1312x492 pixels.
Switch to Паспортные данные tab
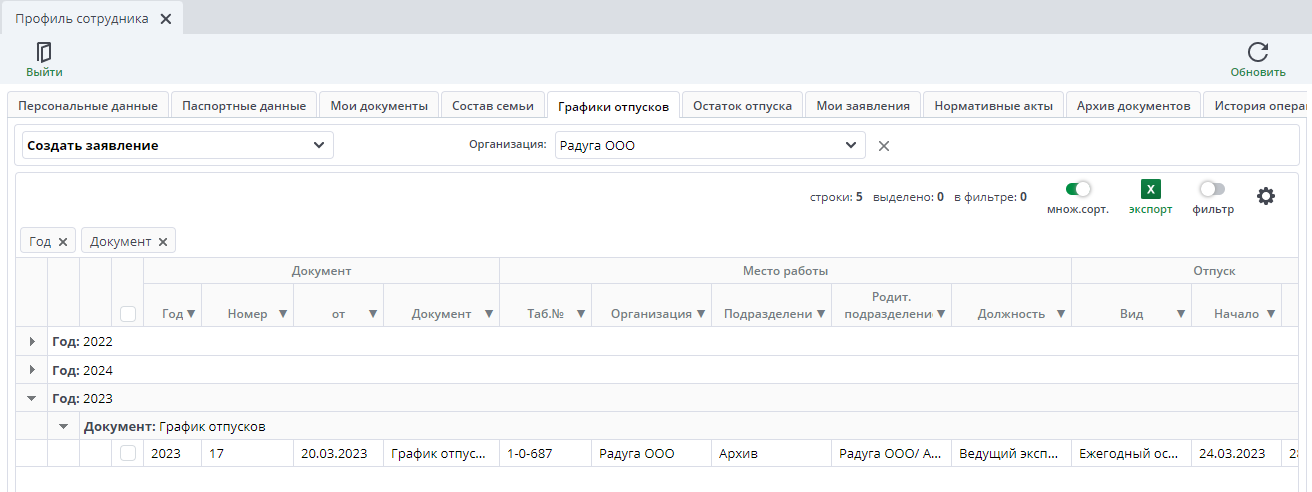(244, 105)
